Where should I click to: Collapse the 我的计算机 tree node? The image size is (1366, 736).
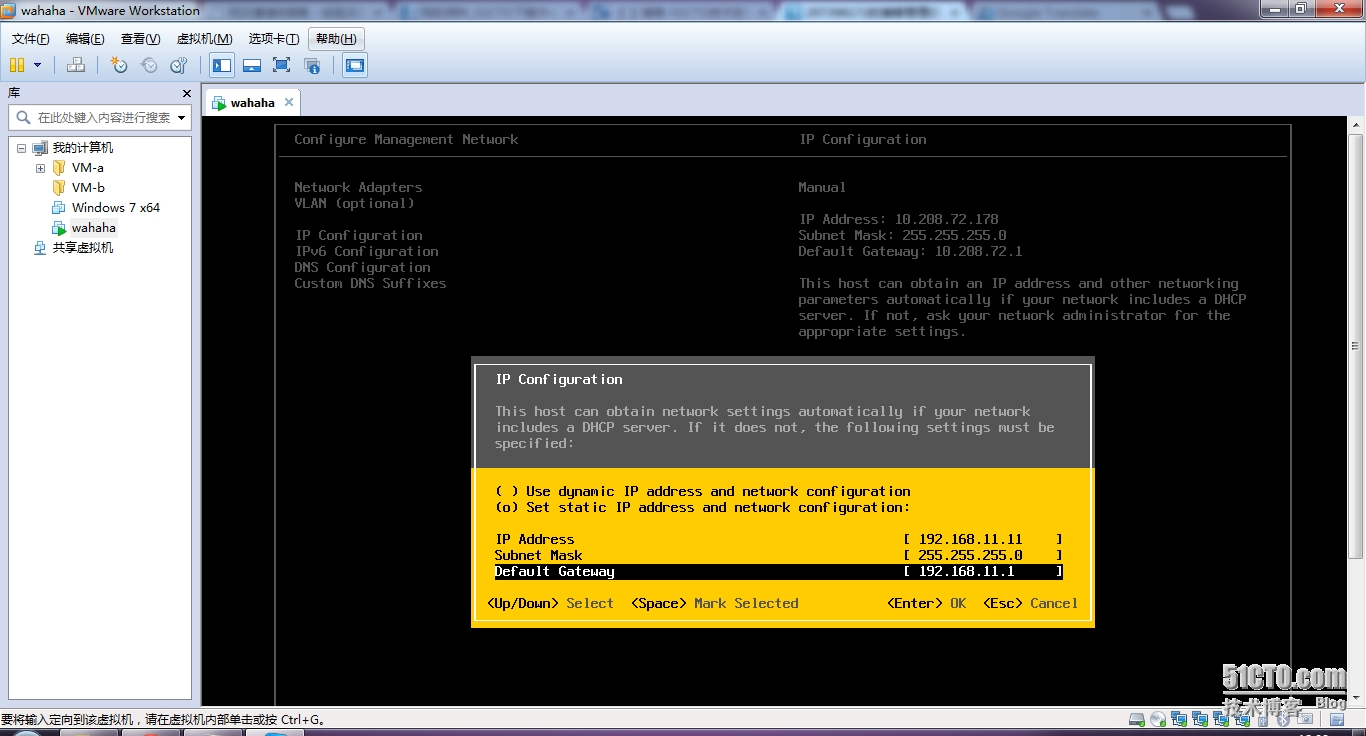click(21, 148)
